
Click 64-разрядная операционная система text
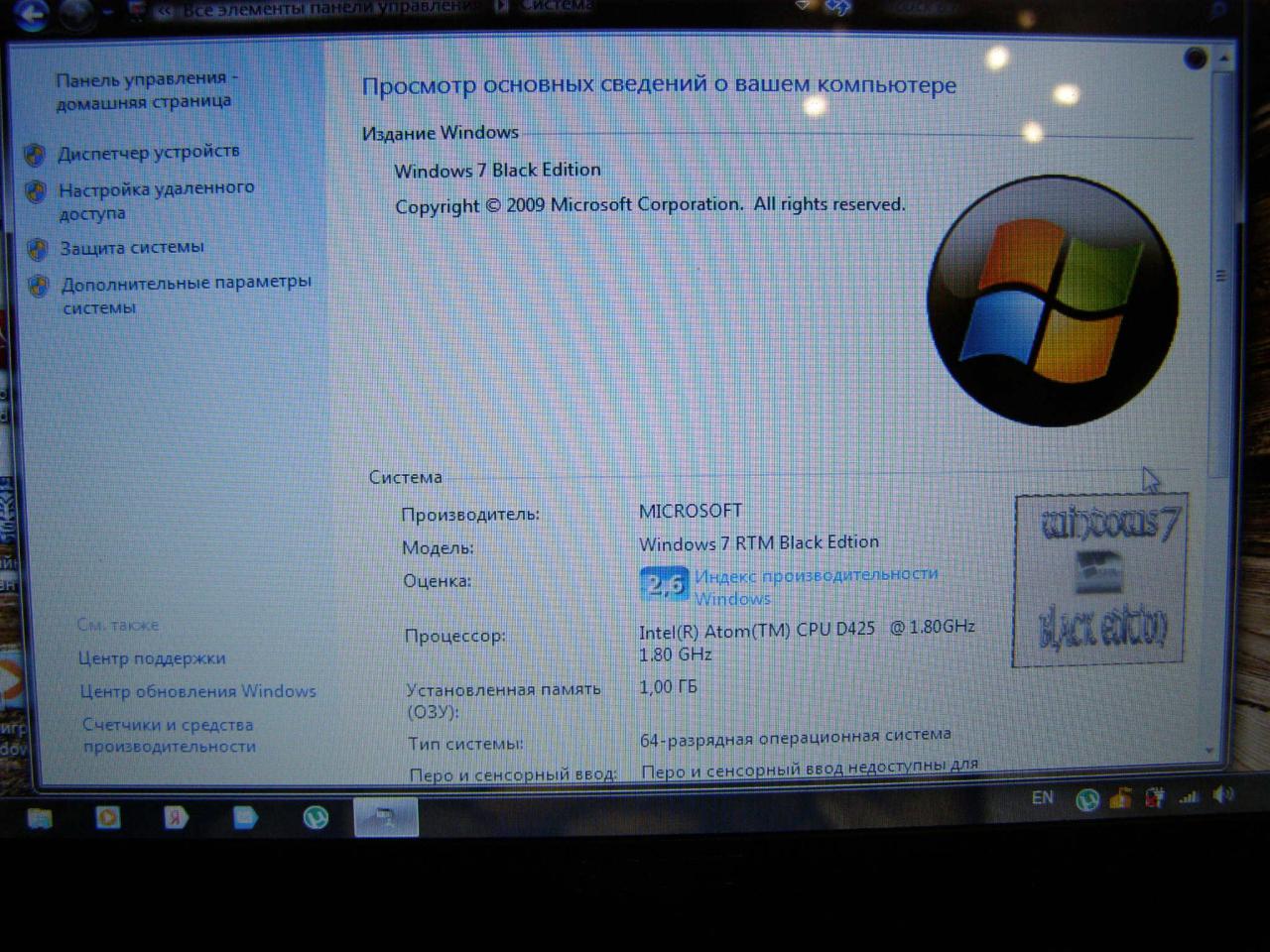(796, 737)
